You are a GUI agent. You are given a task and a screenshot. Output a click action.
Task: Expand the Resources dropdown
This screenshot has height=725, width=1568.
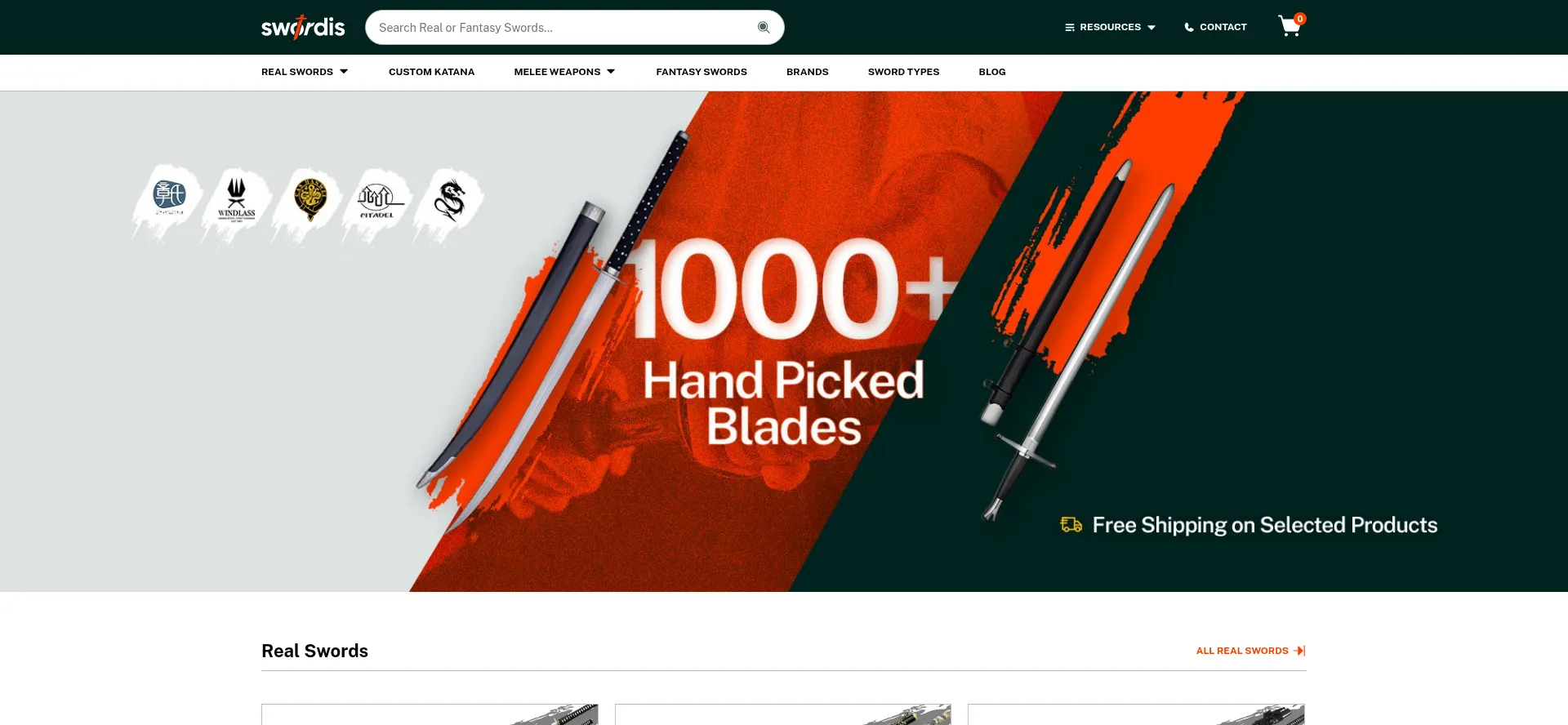click(x=1110, y=27)
